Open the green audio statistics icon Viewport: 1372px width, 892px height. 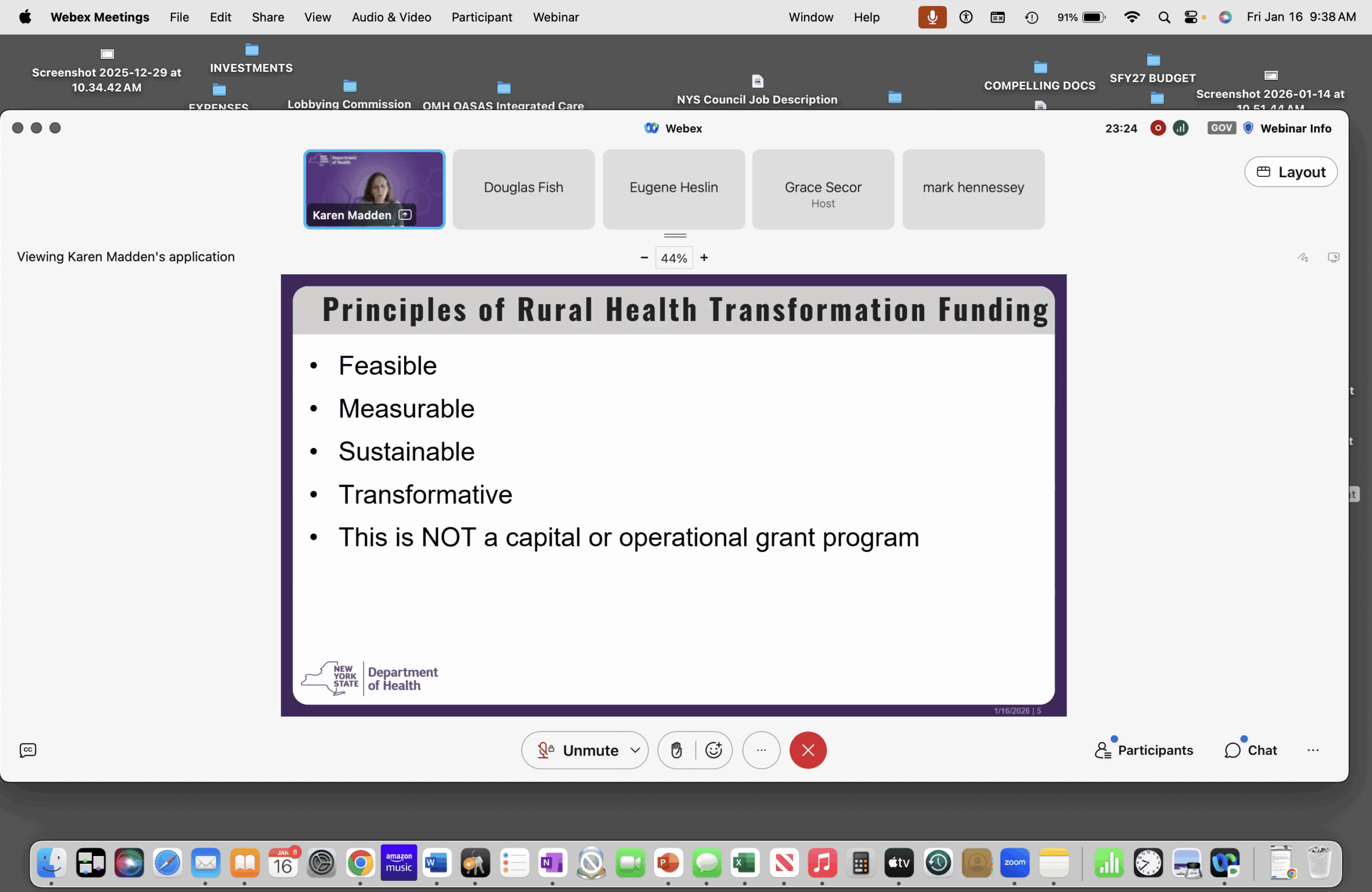[x=1180, y=128]
